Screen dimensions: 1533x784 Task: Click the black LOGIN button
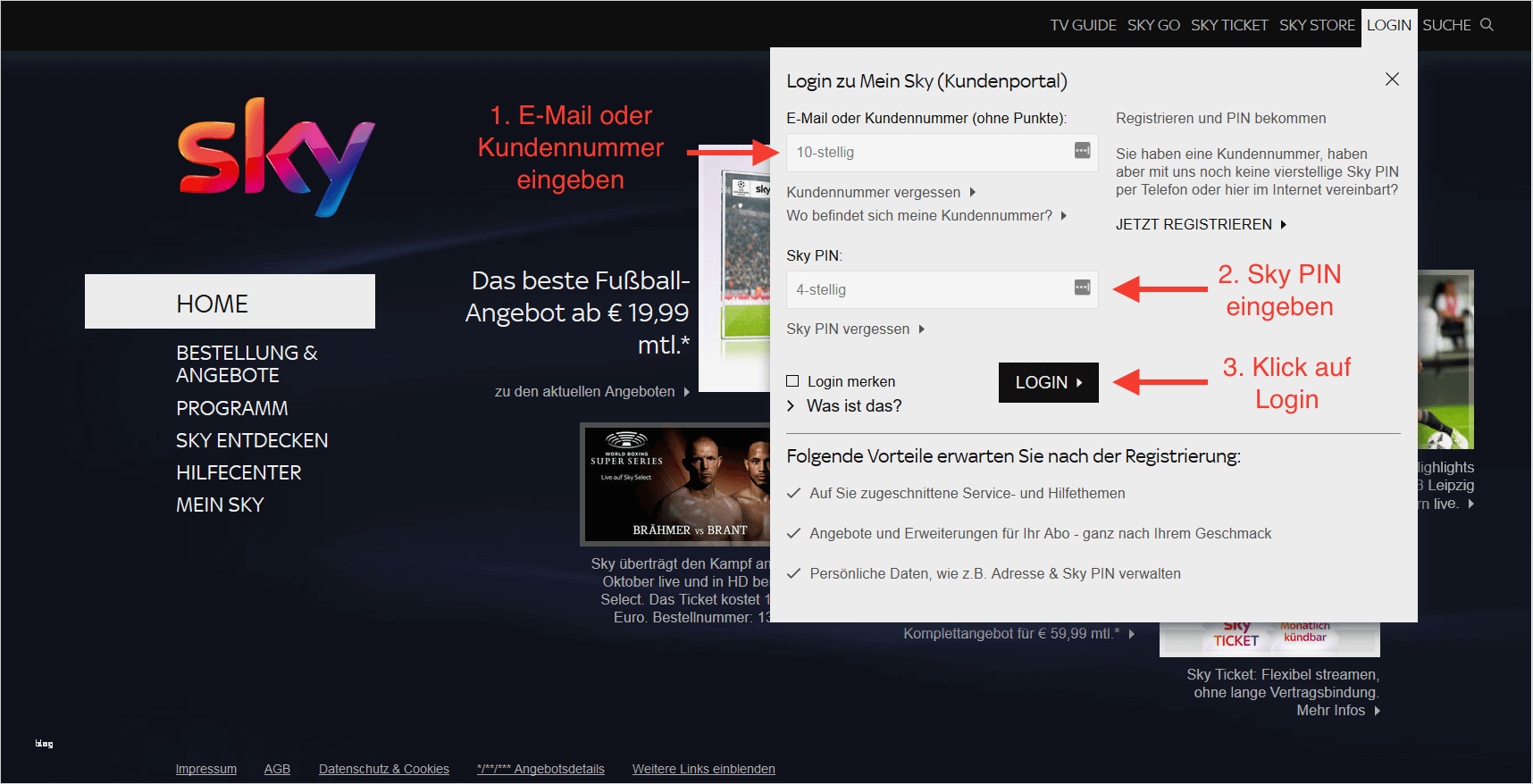[1049, 382]
